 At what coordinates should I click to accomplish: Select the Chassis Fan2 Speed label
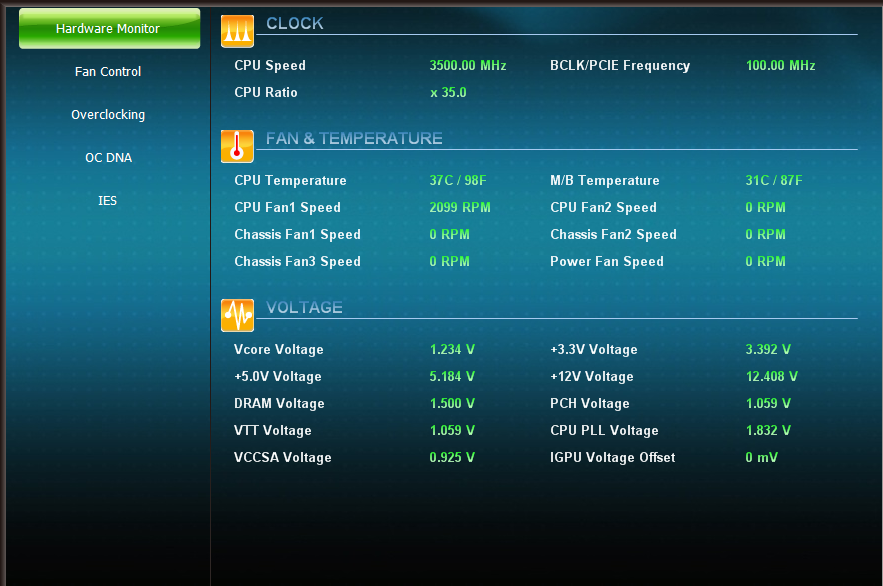[613, 235]
